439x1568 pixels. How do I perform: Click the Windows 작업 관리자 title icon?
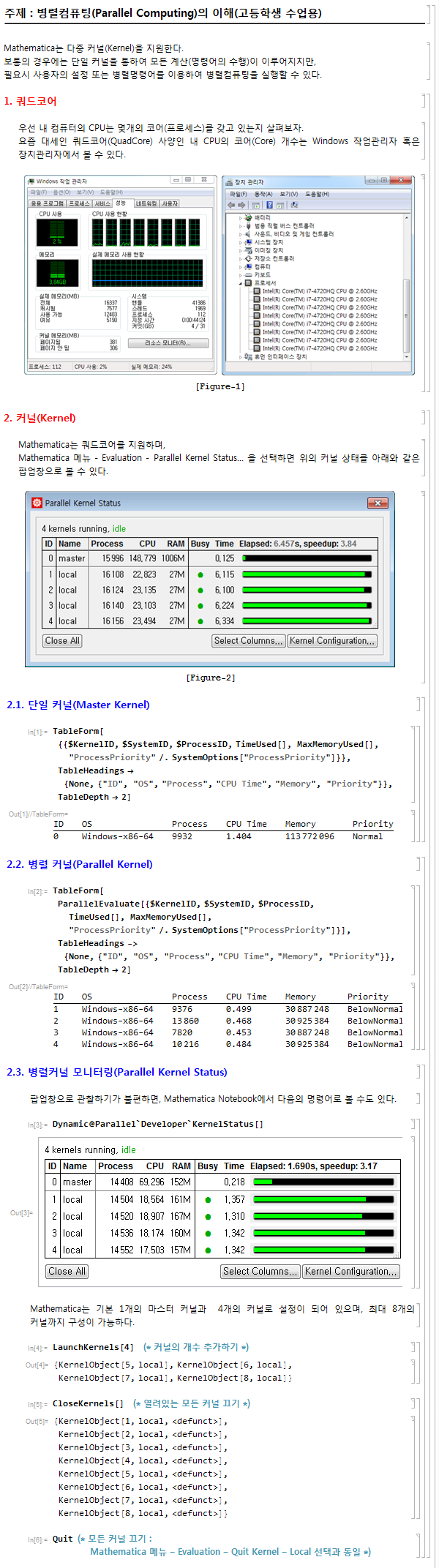[x=31, y=181]
